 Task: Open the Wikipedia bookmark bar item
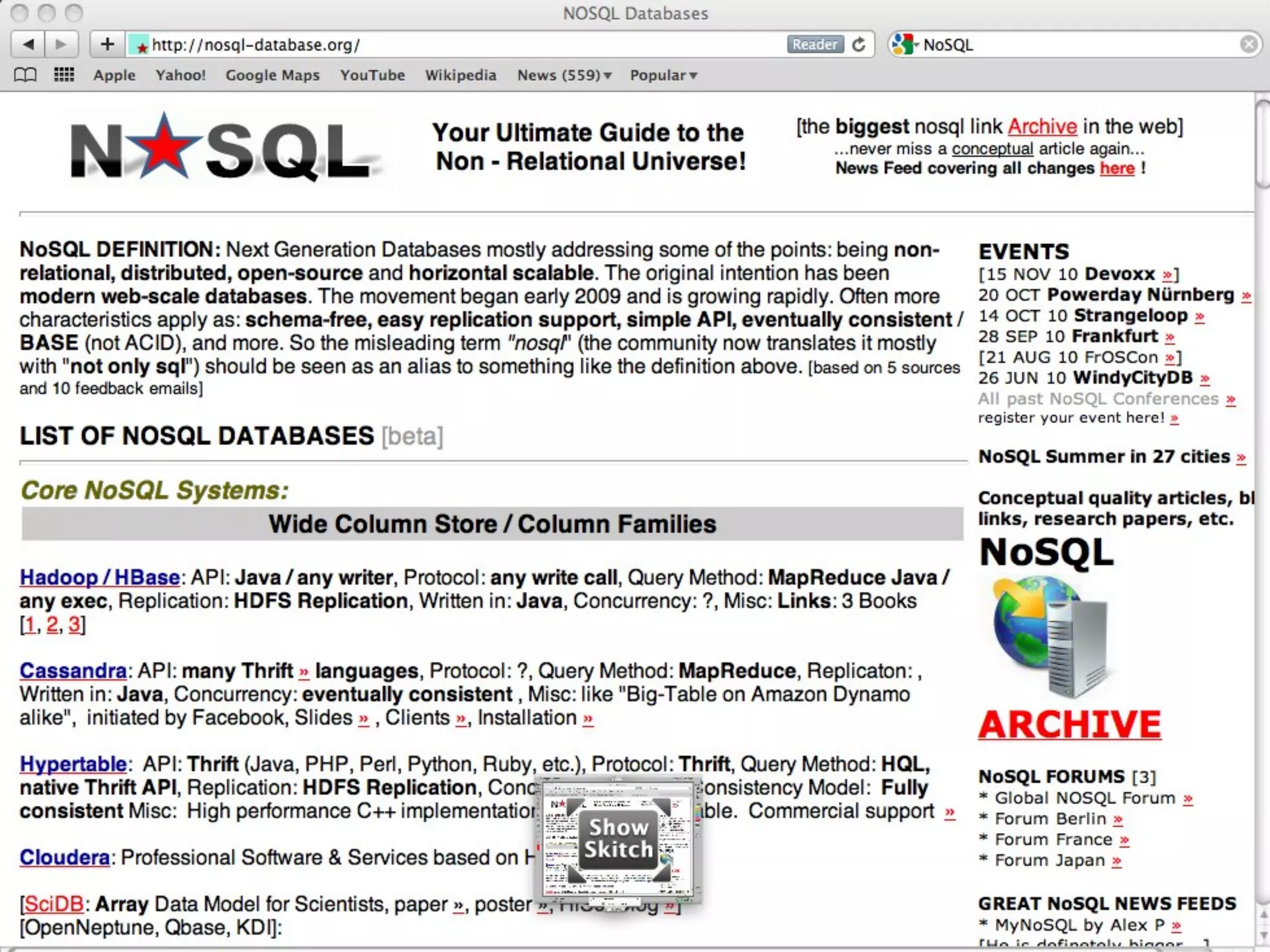point(460,76)
